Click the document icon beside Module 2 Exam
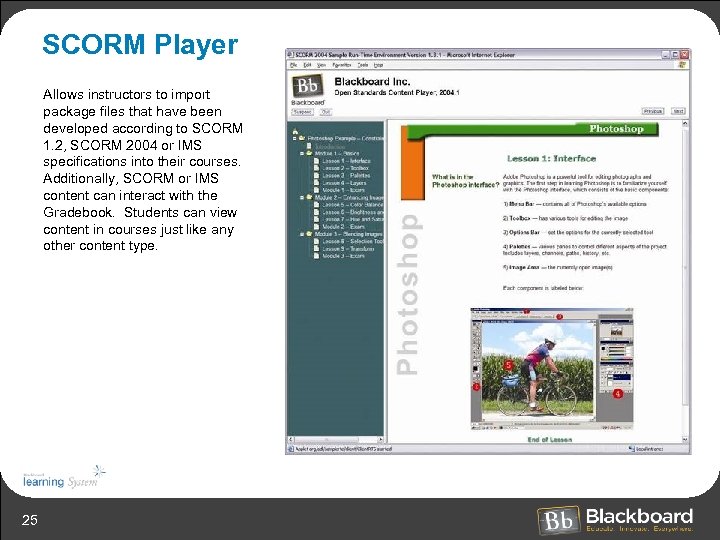This screenshot has width=720, height=540. coord(316,226)
